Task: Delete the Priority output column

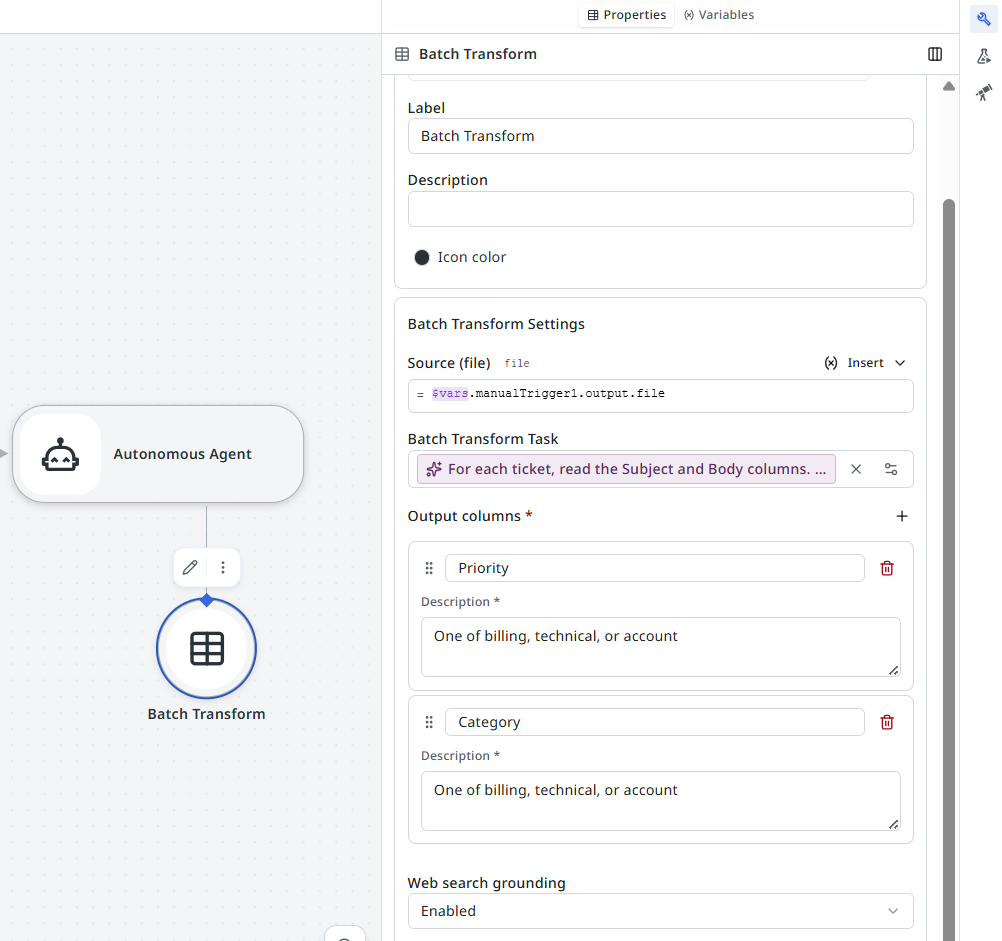Action: click(887, 569)
